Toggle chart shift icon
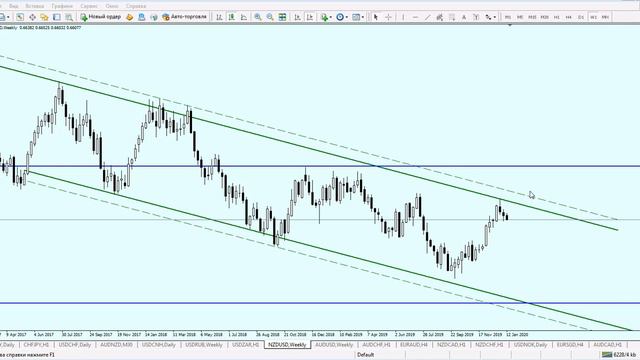 tap(310, 17)
